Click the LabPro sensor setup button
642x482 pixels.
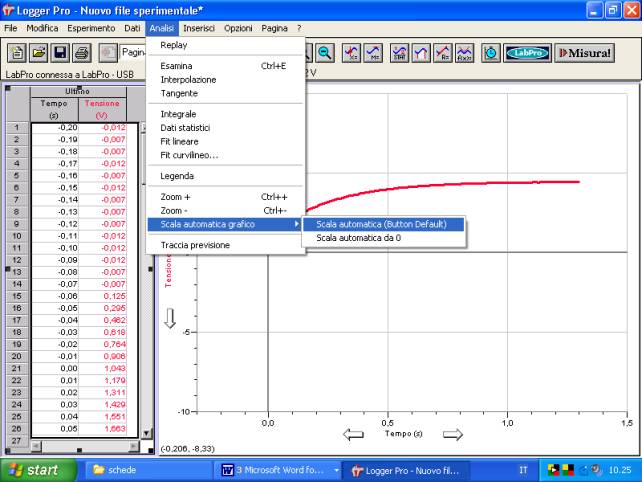[525, 52]
